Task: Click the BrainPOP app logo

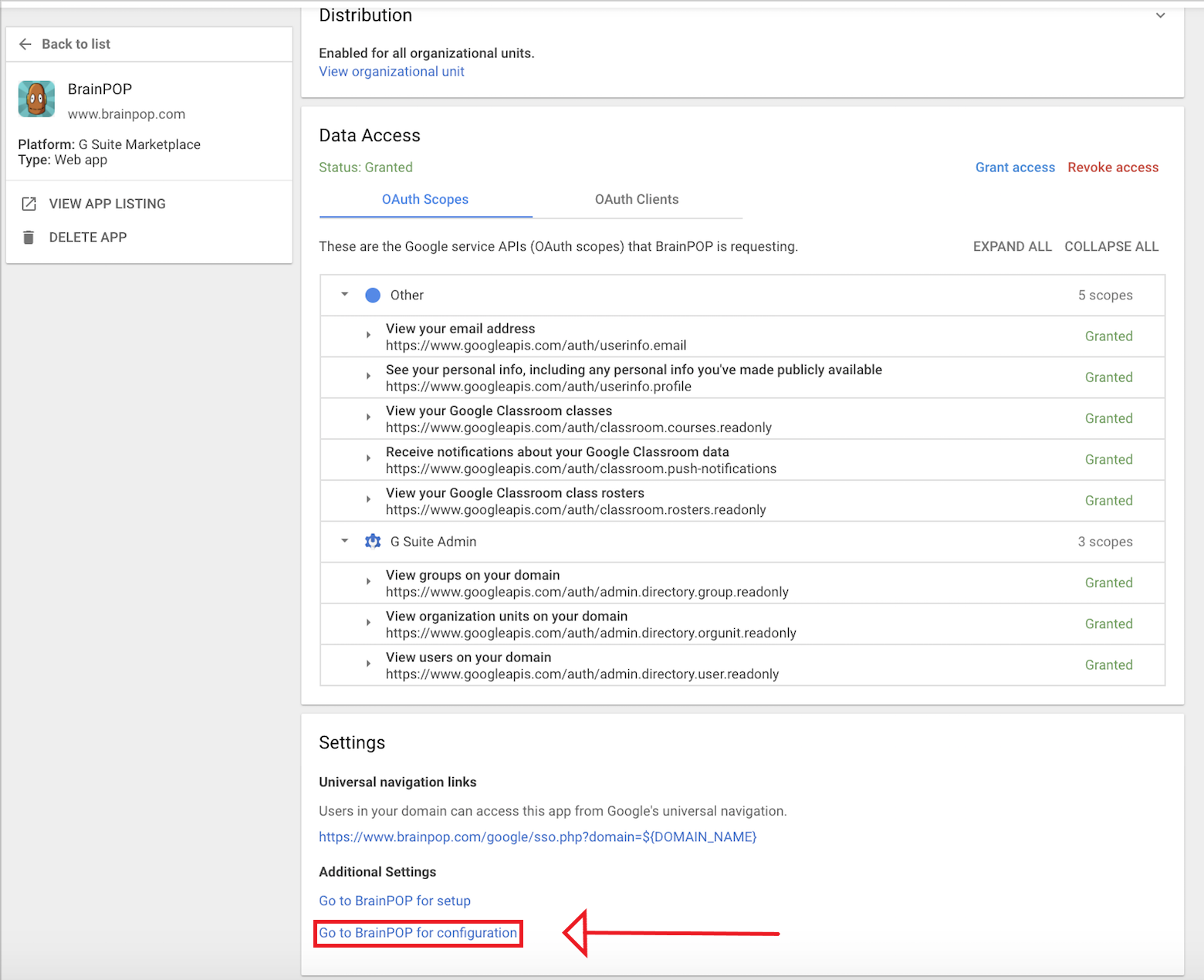Action: [x=36, y=99]
